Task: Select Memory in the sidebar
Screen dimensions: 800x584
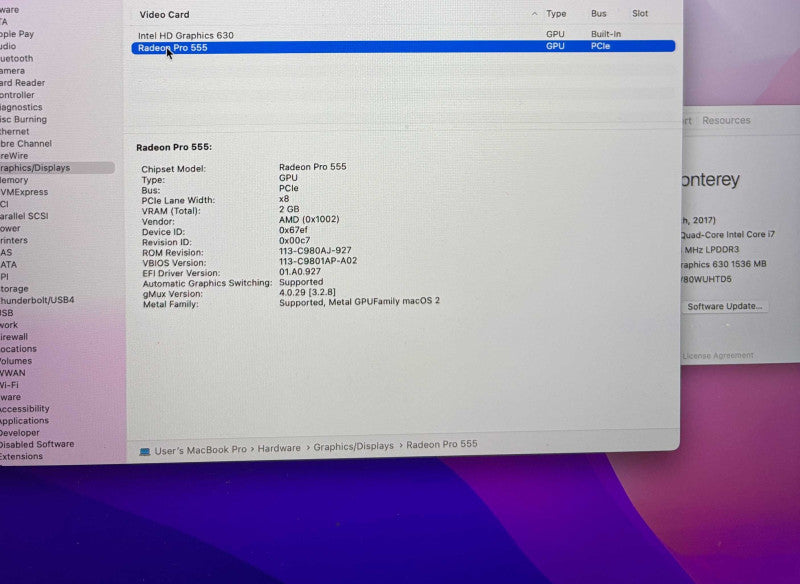Action: 14,180
